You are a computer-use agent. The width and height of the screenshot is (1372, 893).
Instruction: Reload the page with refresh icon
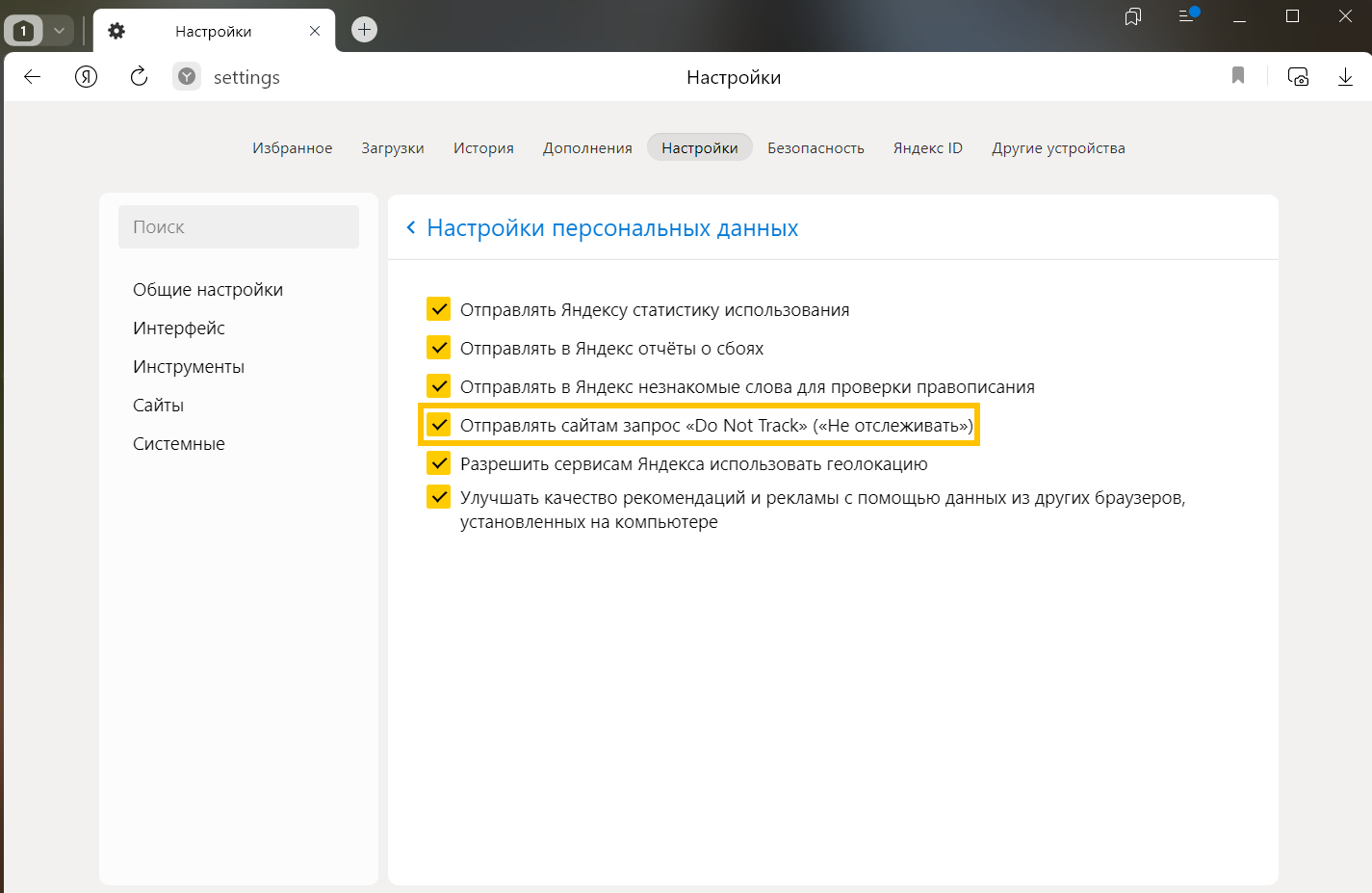[x=139, y=77]
